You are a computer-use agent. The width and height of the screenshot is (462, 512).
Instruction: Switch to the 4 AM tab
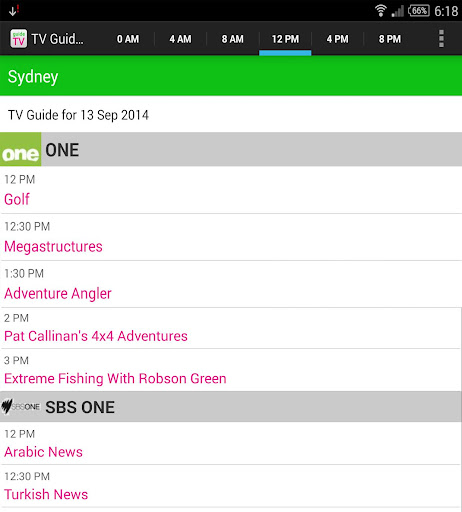[x=180, y=39]
